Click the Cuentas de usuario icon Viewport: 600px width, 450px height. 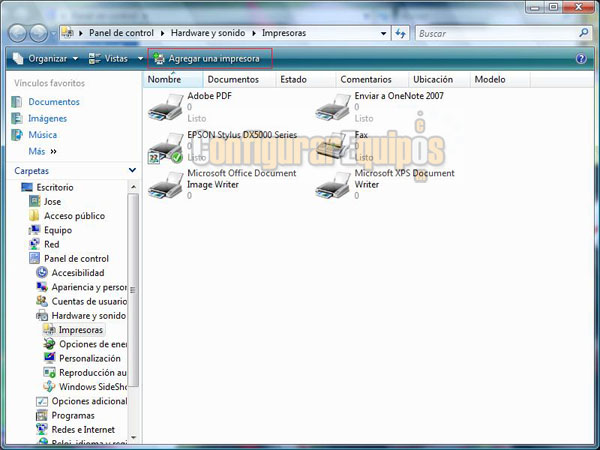(x=42, y=301)
